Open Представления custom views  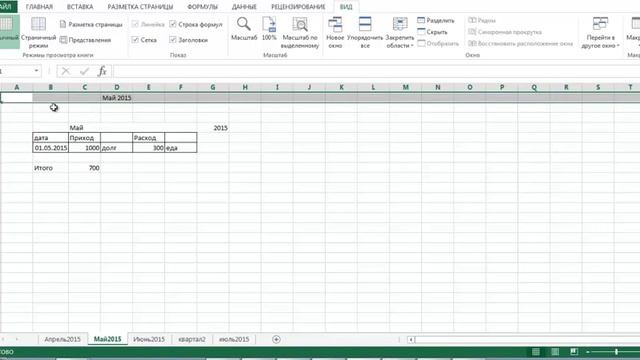[x=85, y=40]
